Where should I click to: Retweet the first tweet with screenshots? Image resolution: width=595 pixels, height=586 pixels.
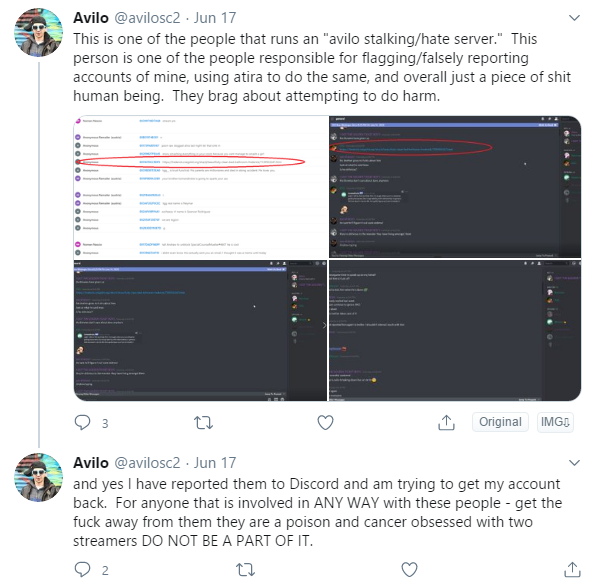pyautogui.click(x=203, y=422)
